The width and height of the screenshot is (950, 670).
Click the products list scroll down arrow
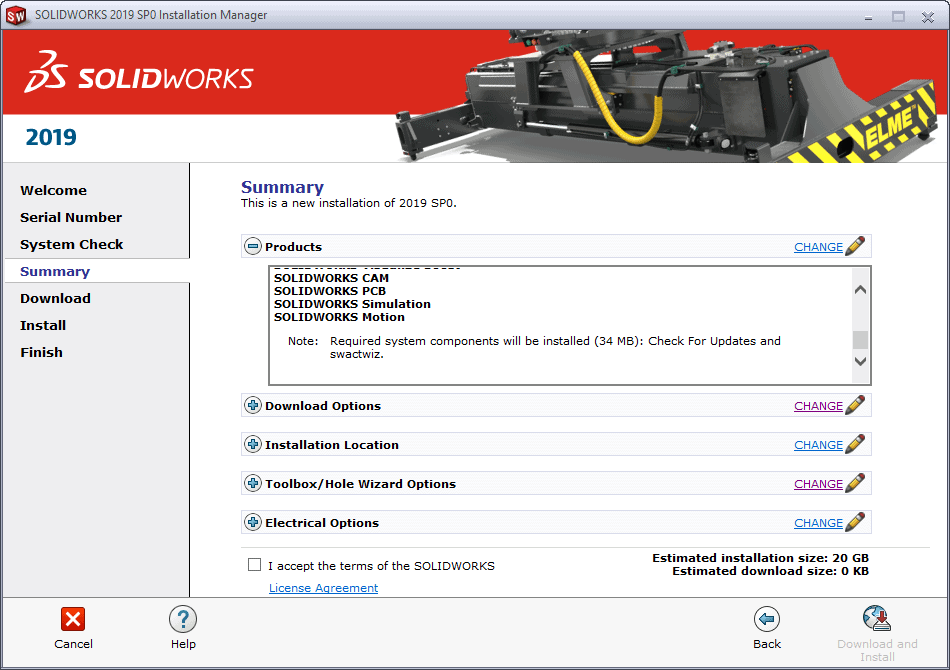click(x=860, y=361)
